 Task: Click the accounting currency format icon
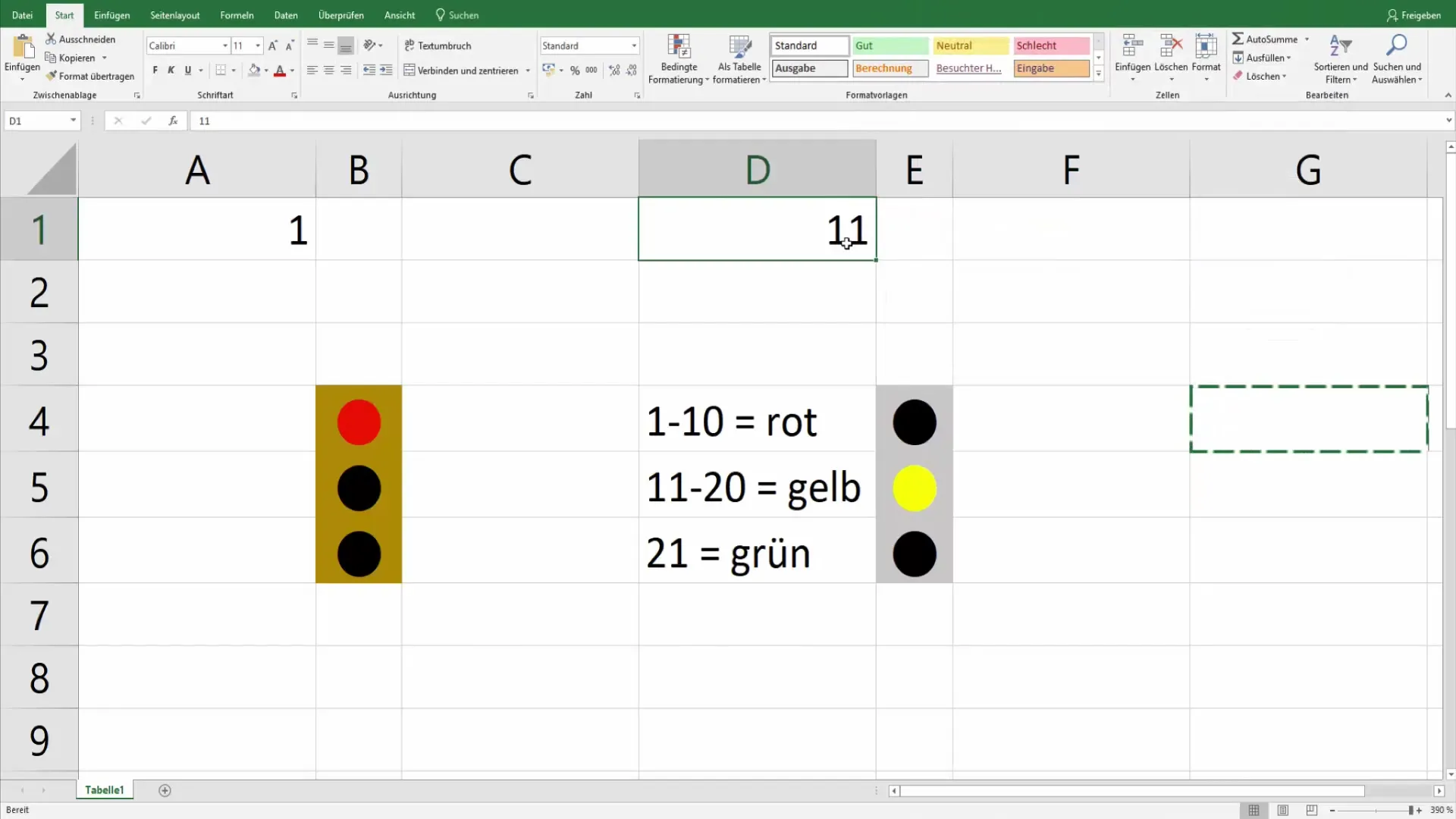549,71
